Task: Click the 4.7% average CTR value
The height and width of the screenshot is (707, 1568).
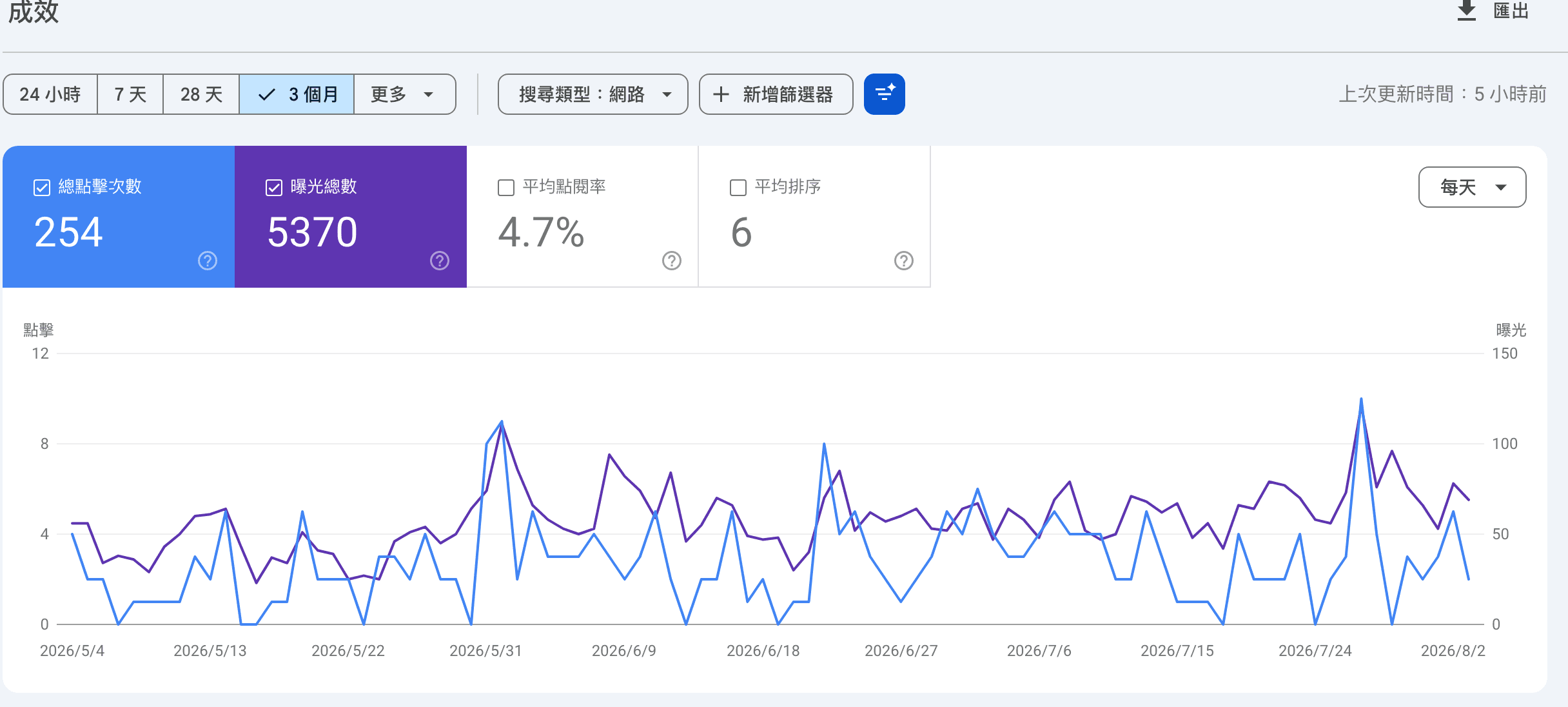Action: 541,232
